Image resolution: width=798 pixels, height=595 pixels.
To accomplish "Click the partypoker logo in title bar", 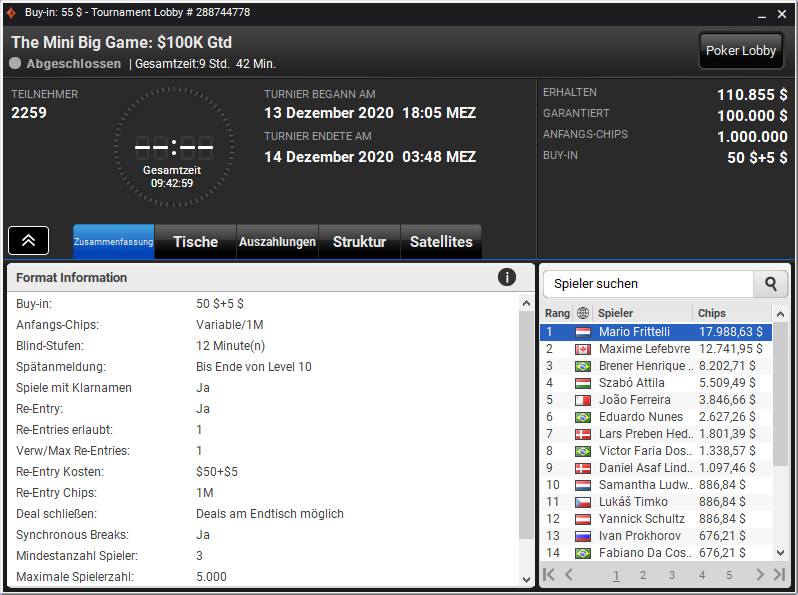I will [11, 13].
